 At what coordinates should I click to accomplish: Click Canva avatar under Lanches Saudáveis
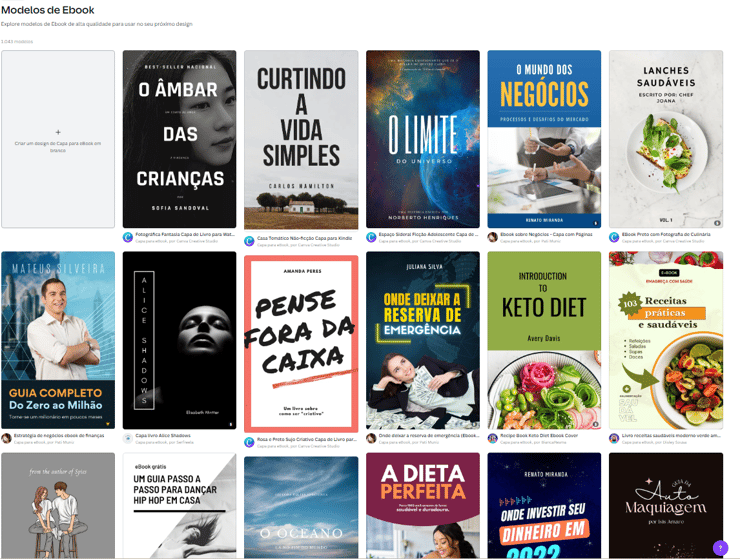pos(614,237)
